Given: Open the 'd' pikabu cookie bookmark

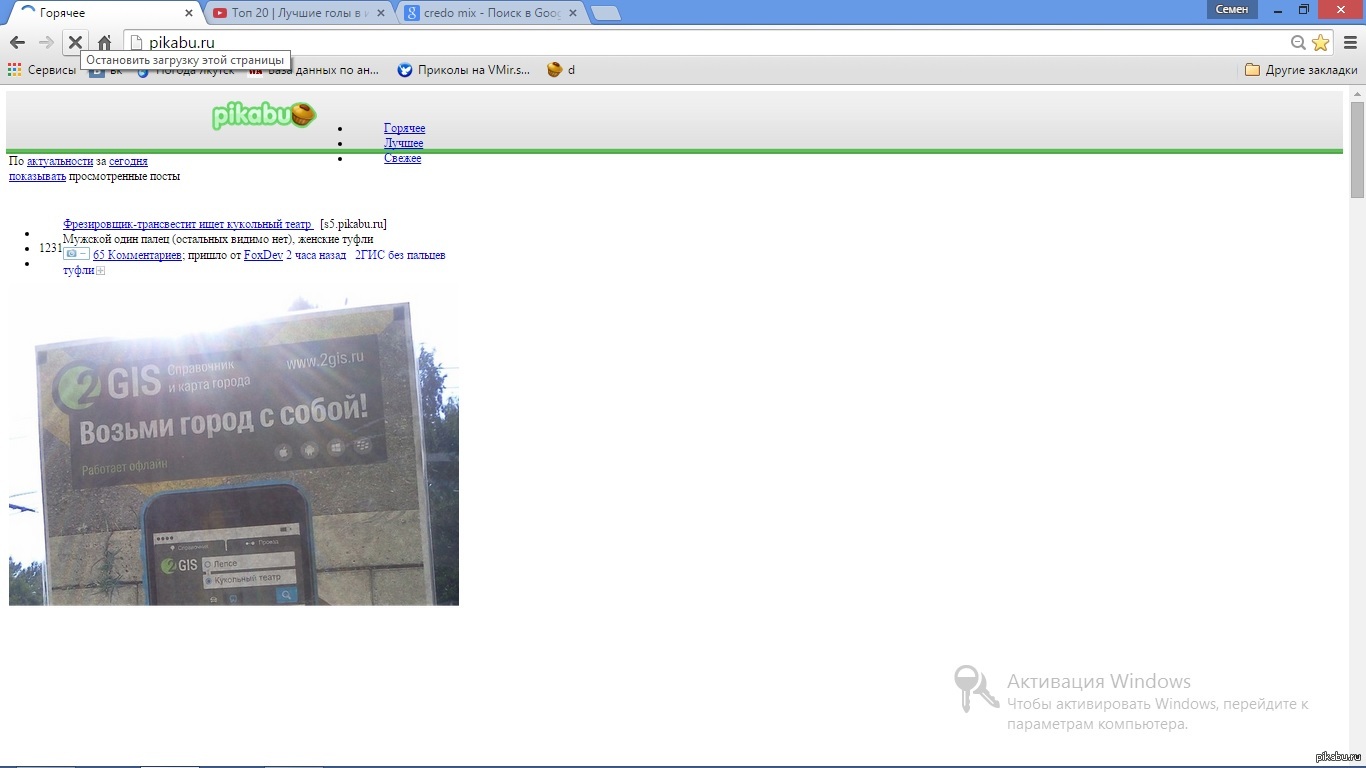Looking at the screenshot, I should coord(561,70).
